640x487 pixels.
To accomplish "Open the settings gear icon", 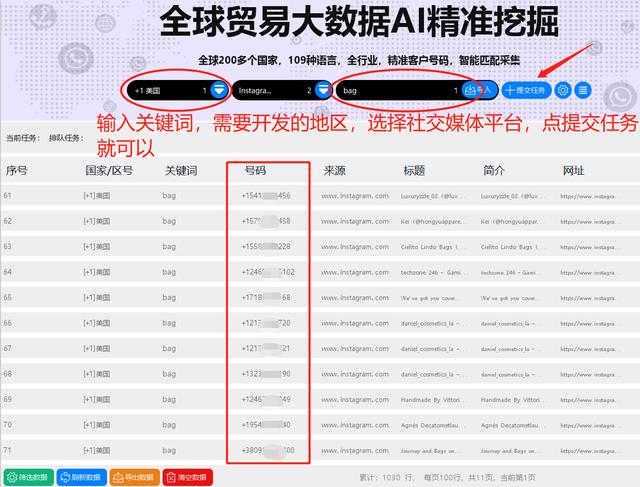I will [x=563, y=90].
